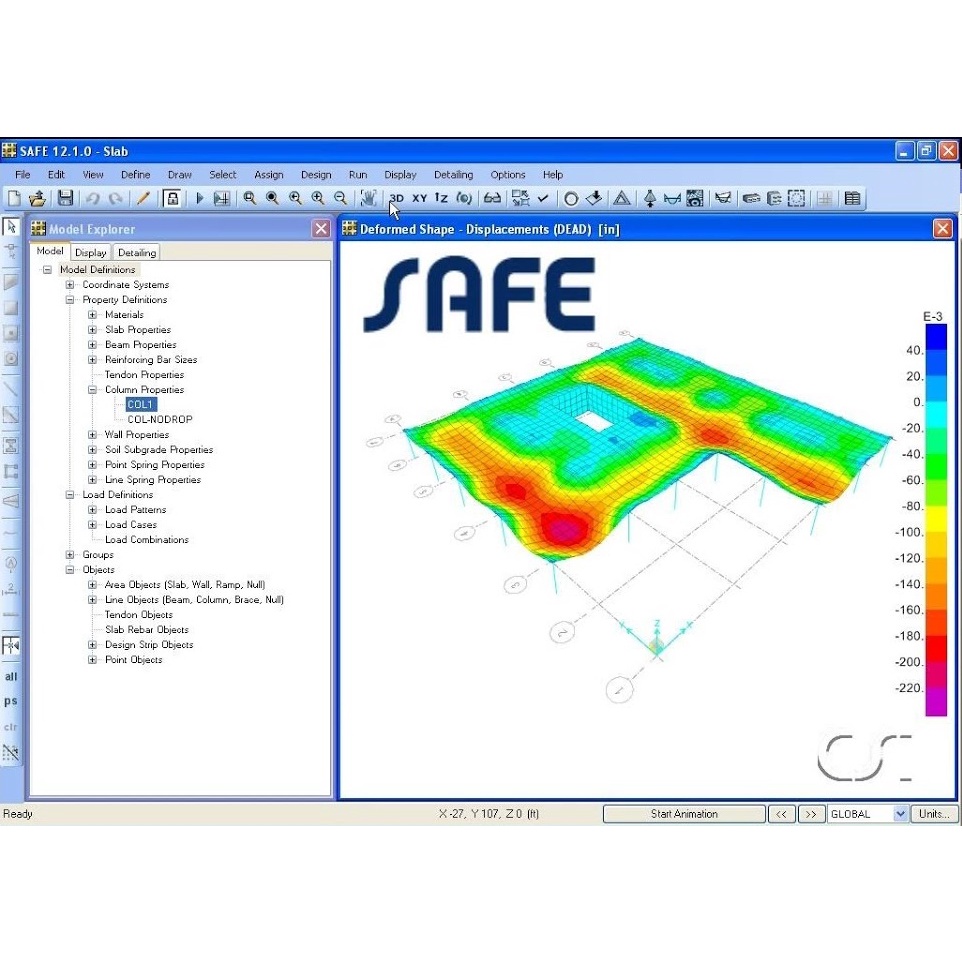
Task: Expand Coordinate Systems node
Action: 70,285
